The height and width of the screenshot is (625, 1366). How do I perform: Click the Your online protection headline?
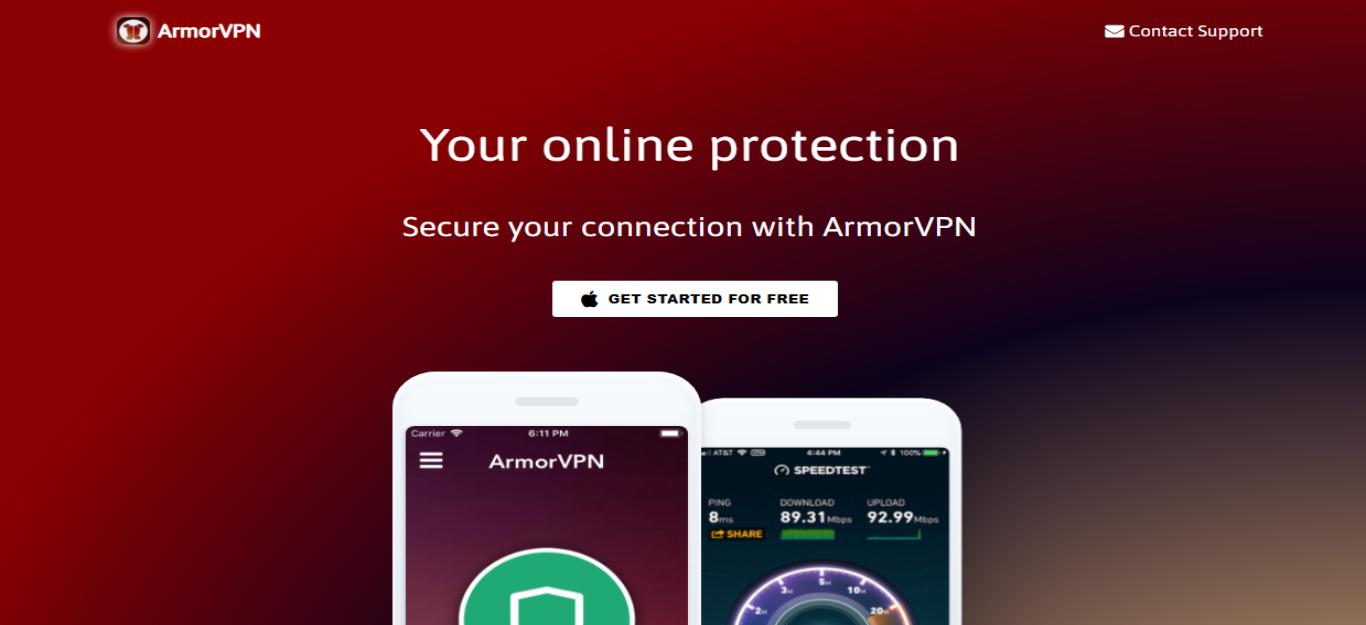(689, 145)
